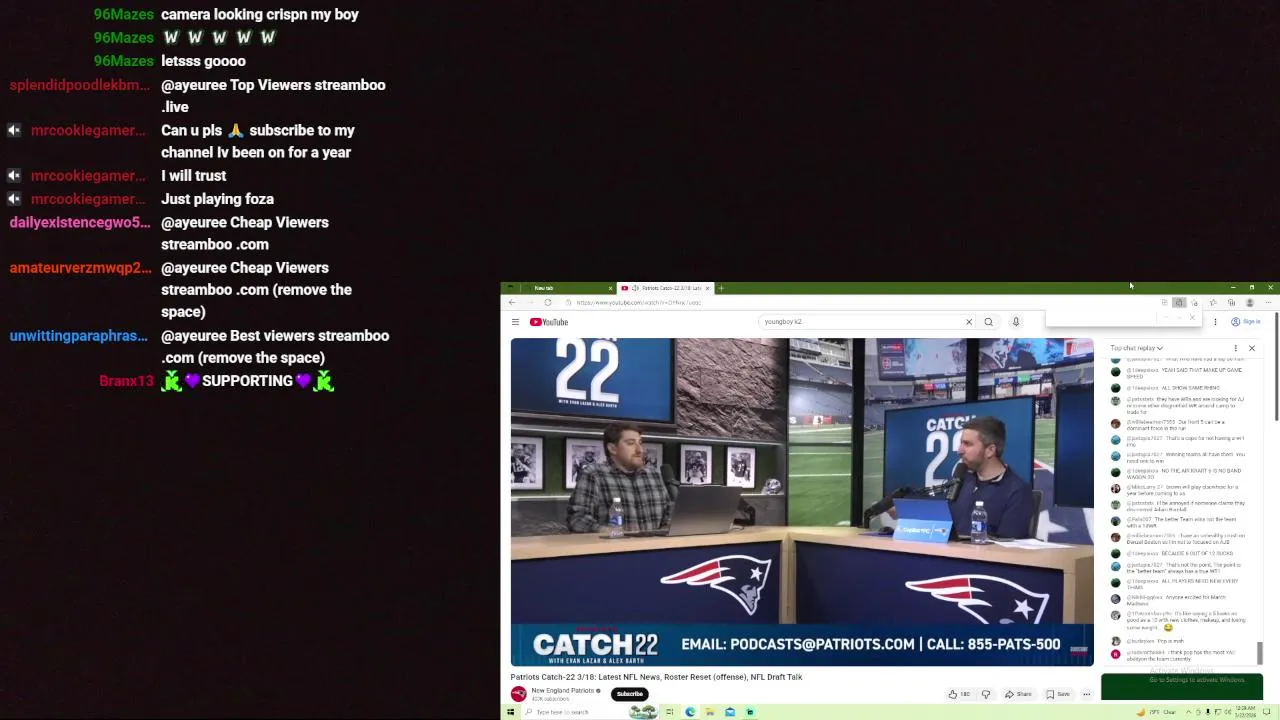The image size is (1280, 720).
Task: Click amateurverzmwqp2... username in chat
Action: tap(80, 268)
